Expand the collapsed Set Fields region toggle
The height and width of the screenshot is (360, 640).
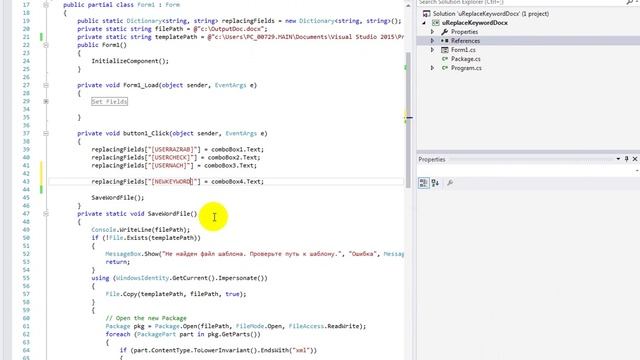point(46,101)
